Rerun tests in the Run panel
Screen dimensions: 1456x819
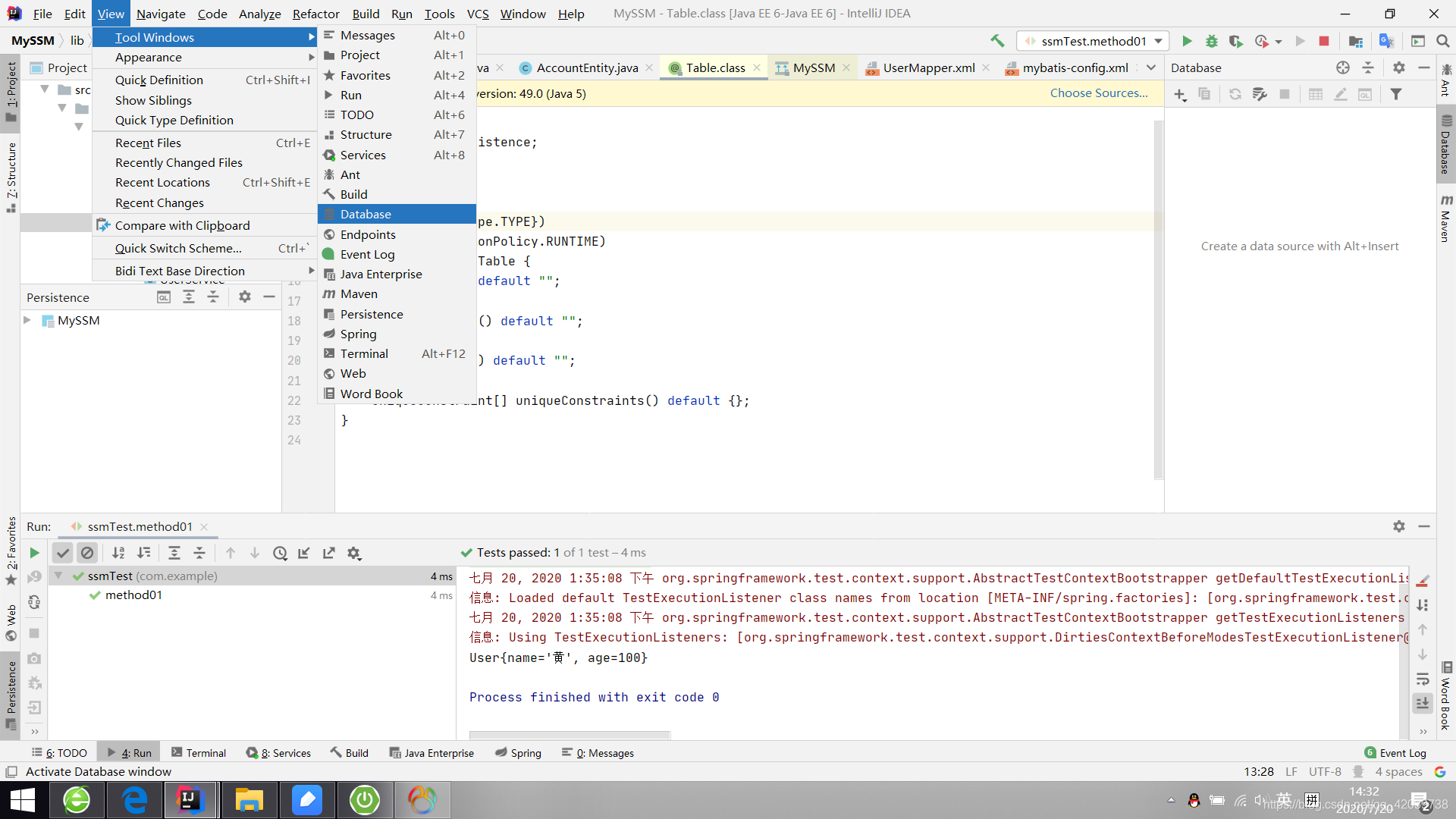pyautogui.click(x=34, y=553)
